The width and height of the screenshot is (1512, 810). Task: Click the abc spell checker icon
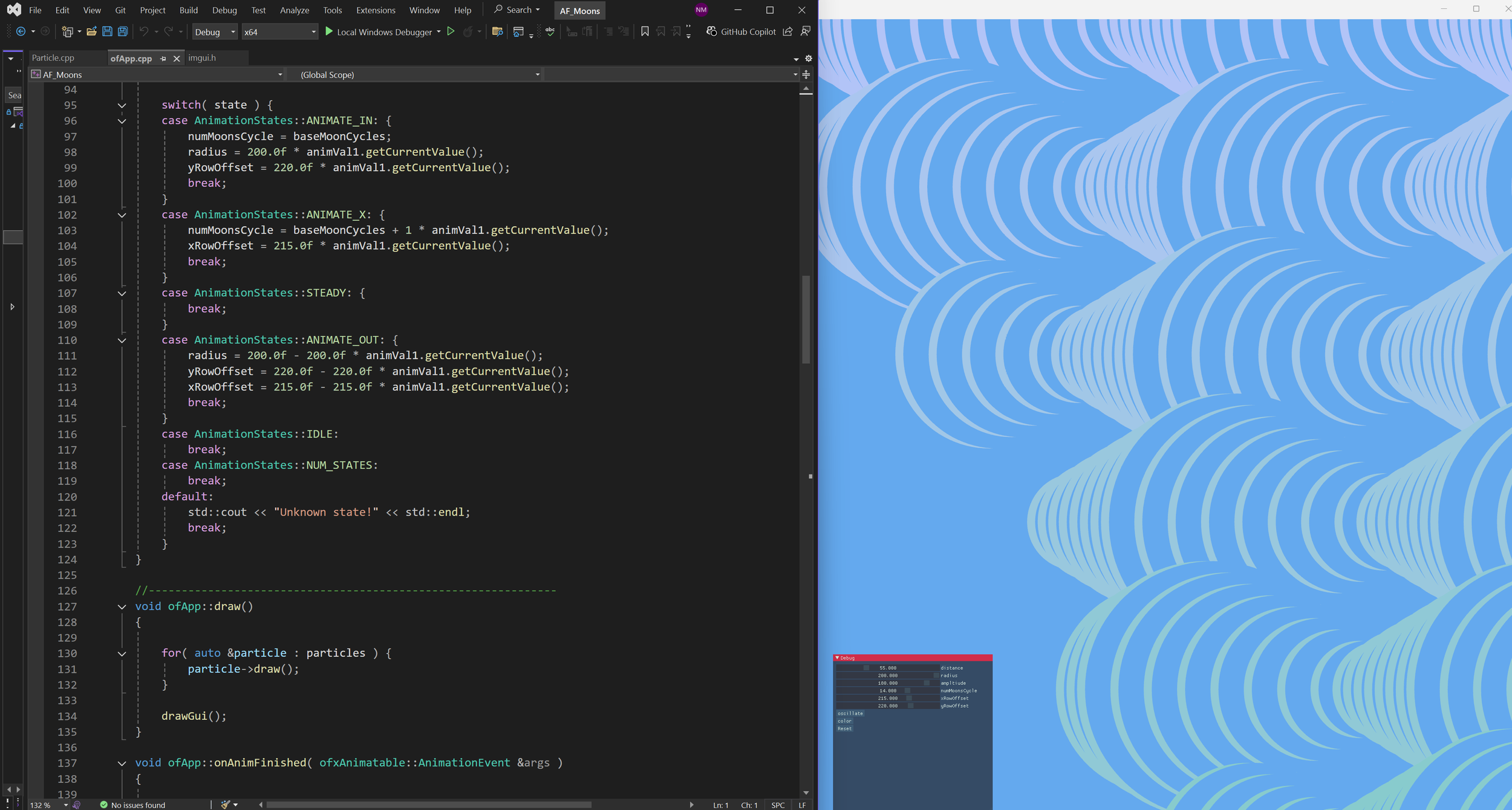click(550, 31)
